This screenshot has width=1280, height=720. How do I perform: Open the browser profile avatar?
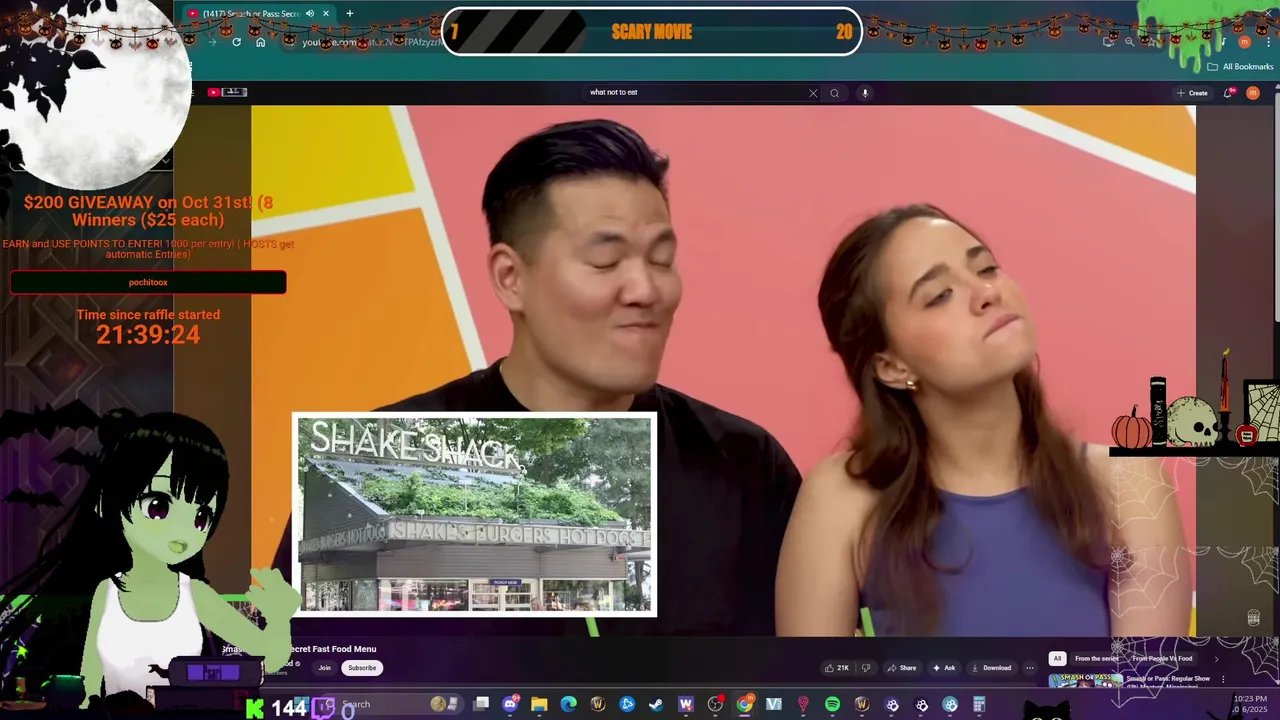point(1244,42)
